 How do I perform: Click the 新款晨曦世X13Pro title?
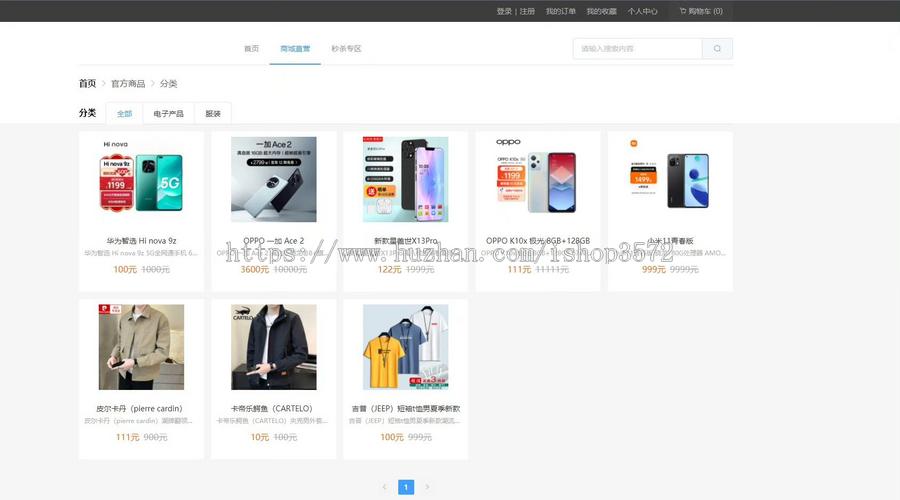405,241
